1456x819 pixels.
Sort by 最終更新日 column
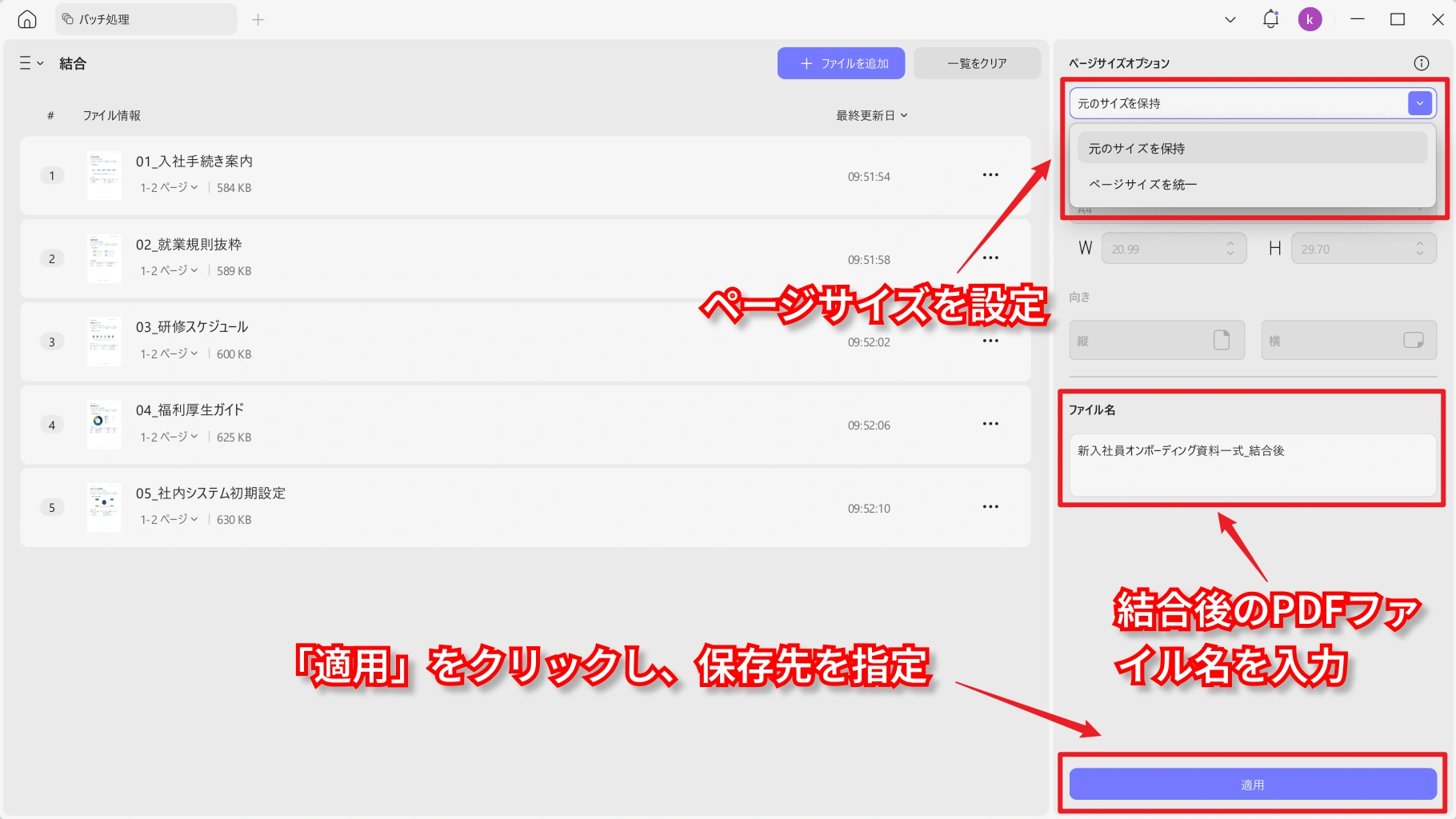pos(872,115)
